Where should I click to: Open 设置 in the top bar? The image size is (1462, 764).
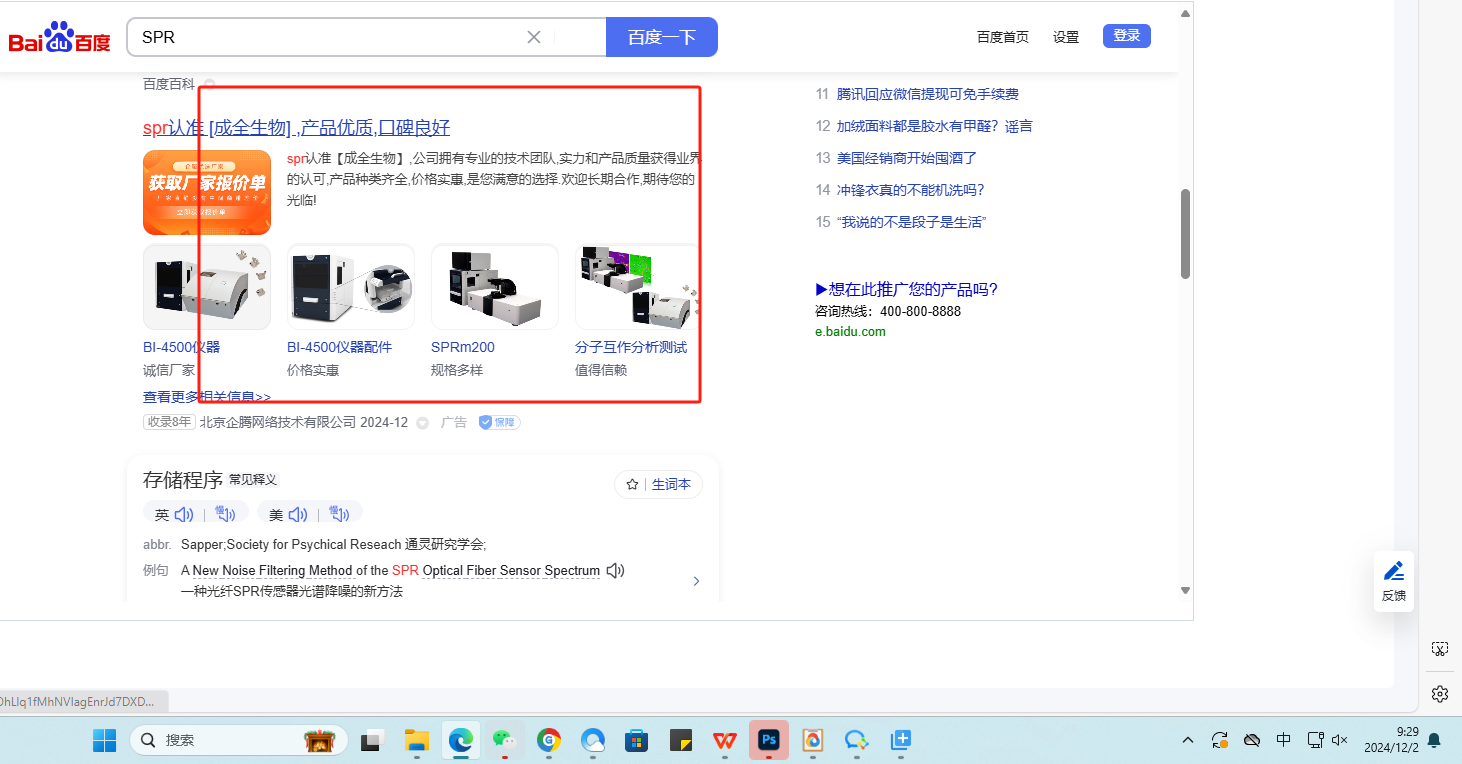[1066, 37]
